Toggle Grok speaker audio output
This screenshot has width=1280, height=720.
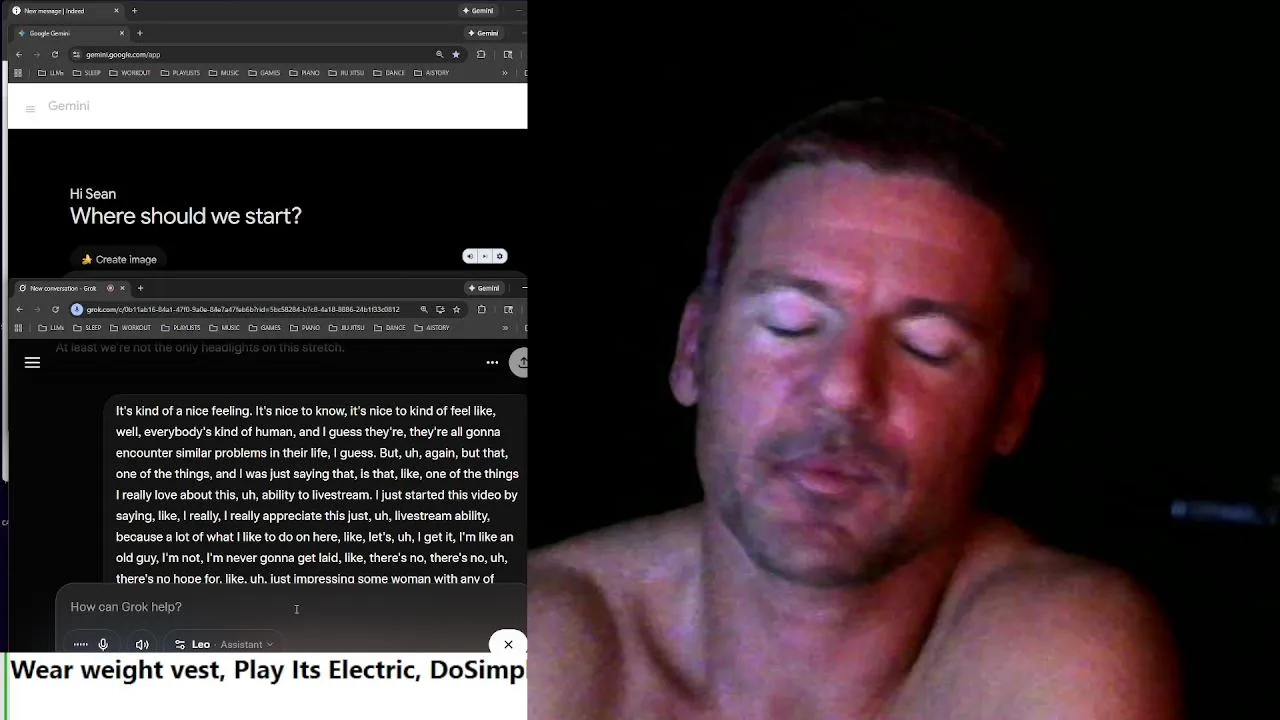pos(142,645)
